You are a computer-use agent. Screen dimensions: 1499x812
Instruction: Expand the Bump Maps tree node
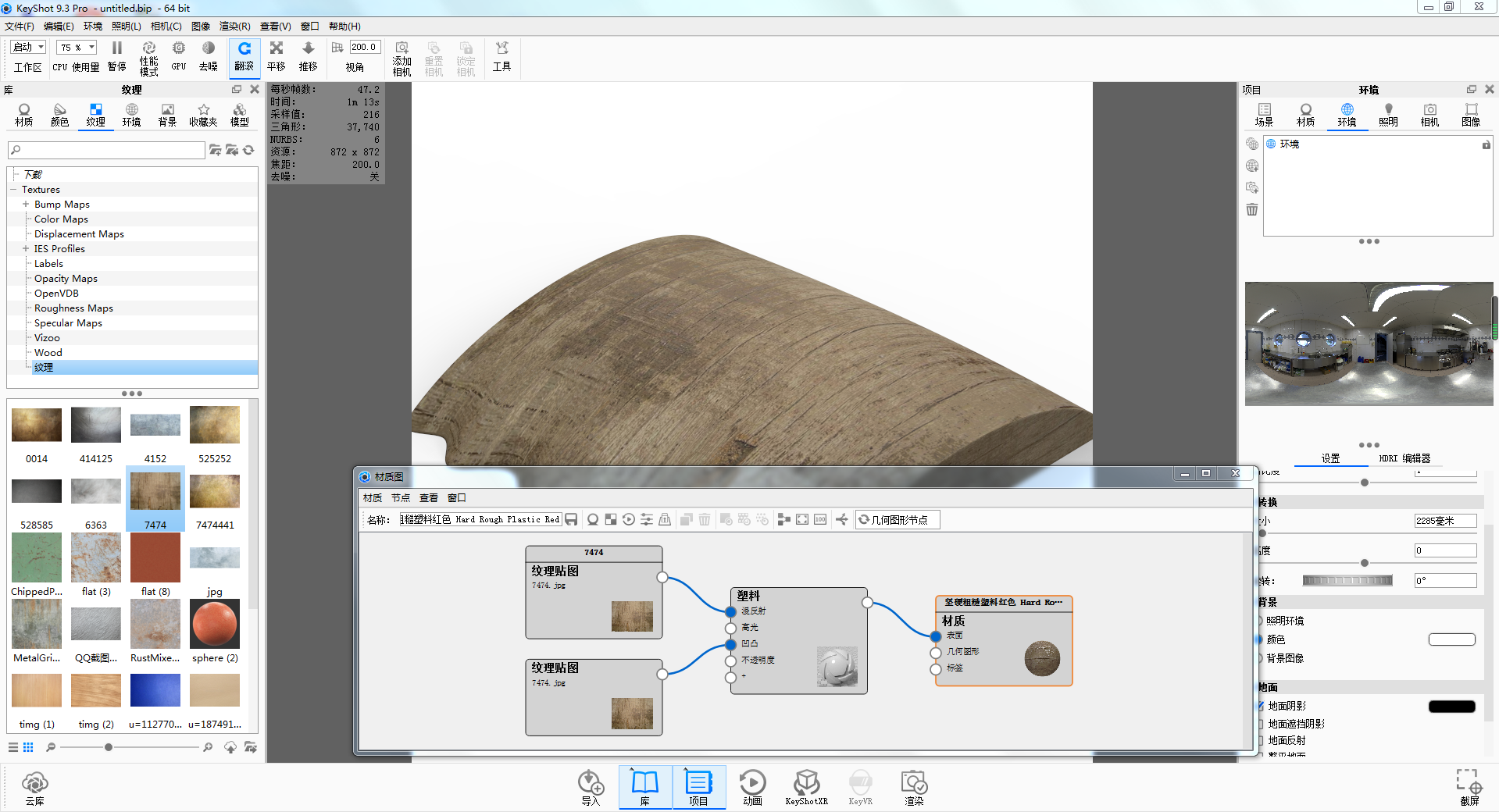pos(26,204)
